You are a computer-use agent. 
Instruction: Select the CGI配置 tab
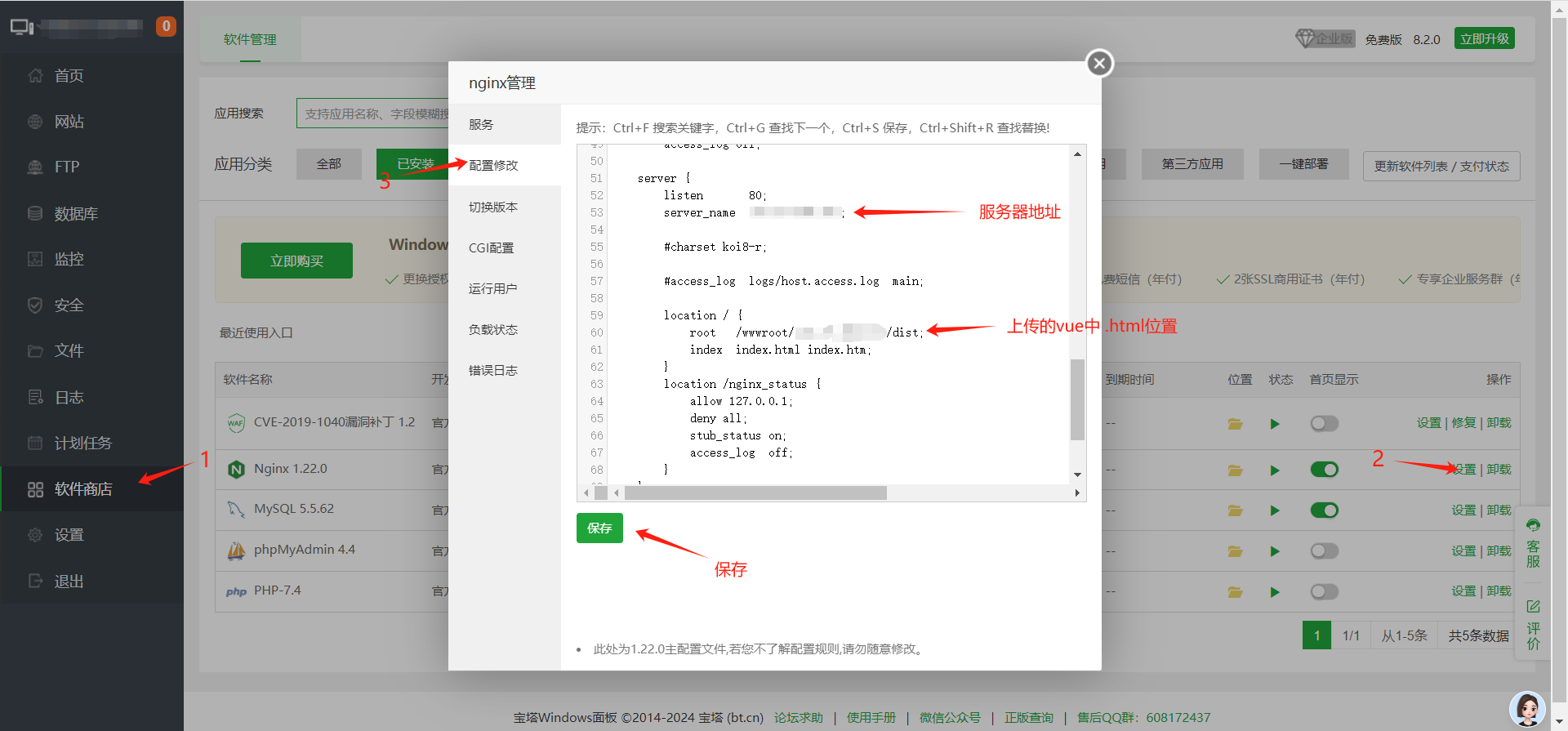pyautogui.click(x=505, y=247)
